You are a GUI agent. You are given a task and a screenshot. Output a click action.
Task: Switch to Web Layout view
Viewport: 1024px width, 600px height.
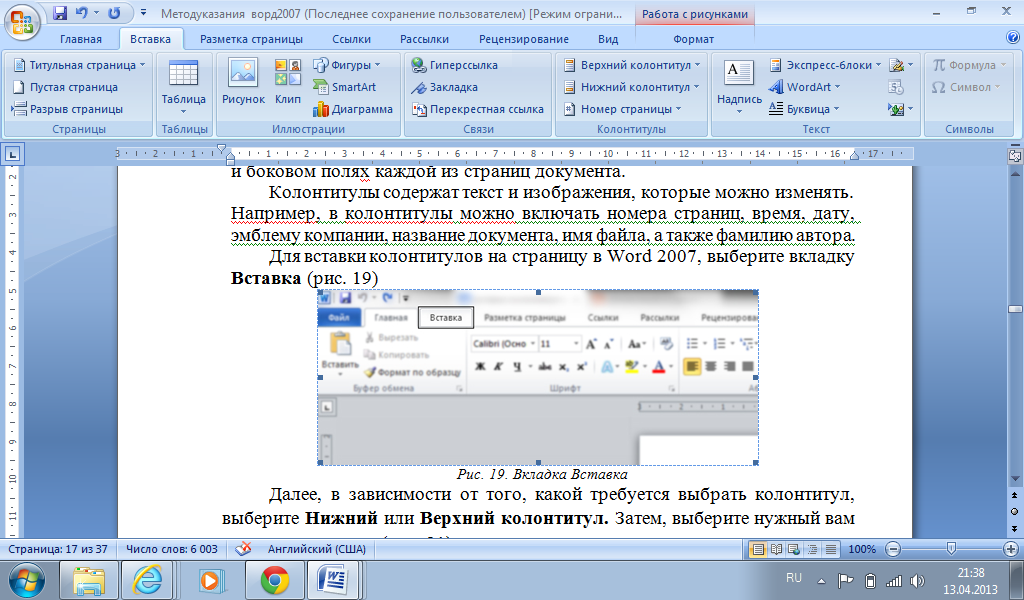point(794,549)
